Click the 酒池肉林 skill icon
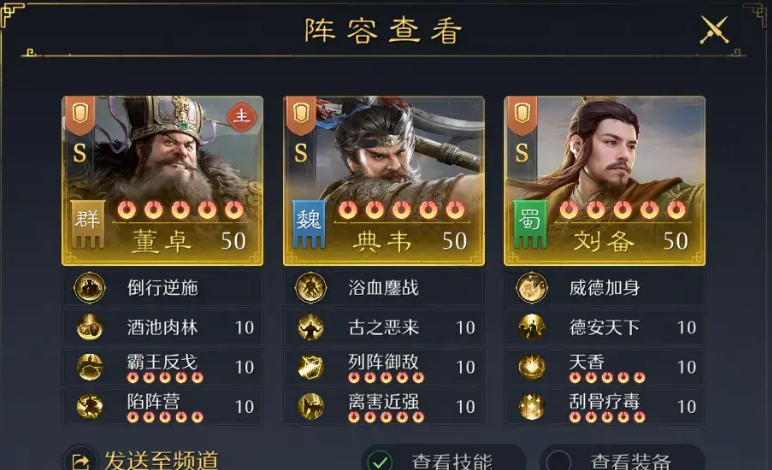772x470 pixels. pyautogui.click(x=89, y=327)
